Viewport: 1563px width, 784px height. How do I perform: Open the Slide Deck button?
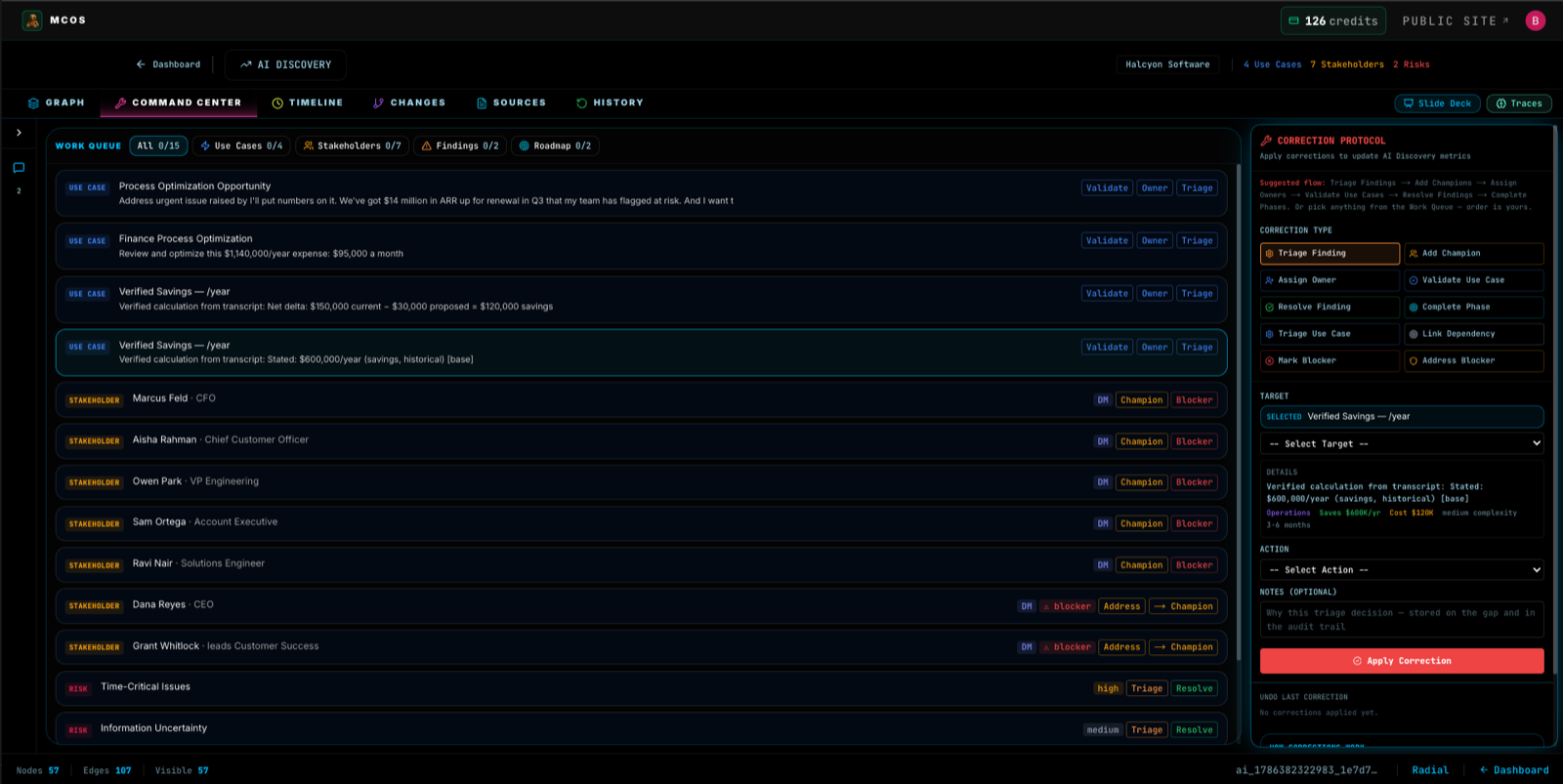pyautogui.click(x=1437, y=103)
